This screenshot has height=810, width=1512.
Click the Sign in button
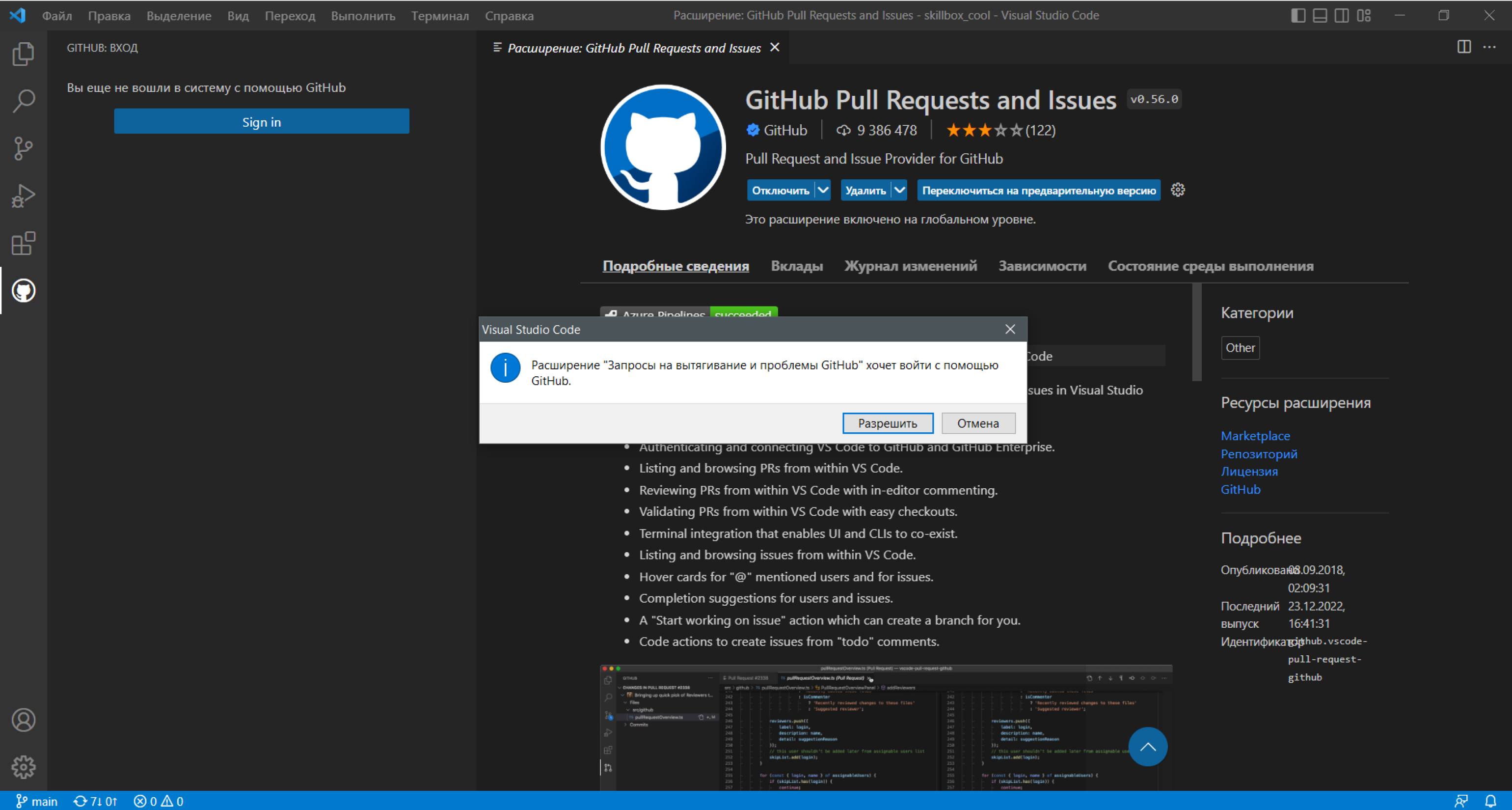coord(261,122)
